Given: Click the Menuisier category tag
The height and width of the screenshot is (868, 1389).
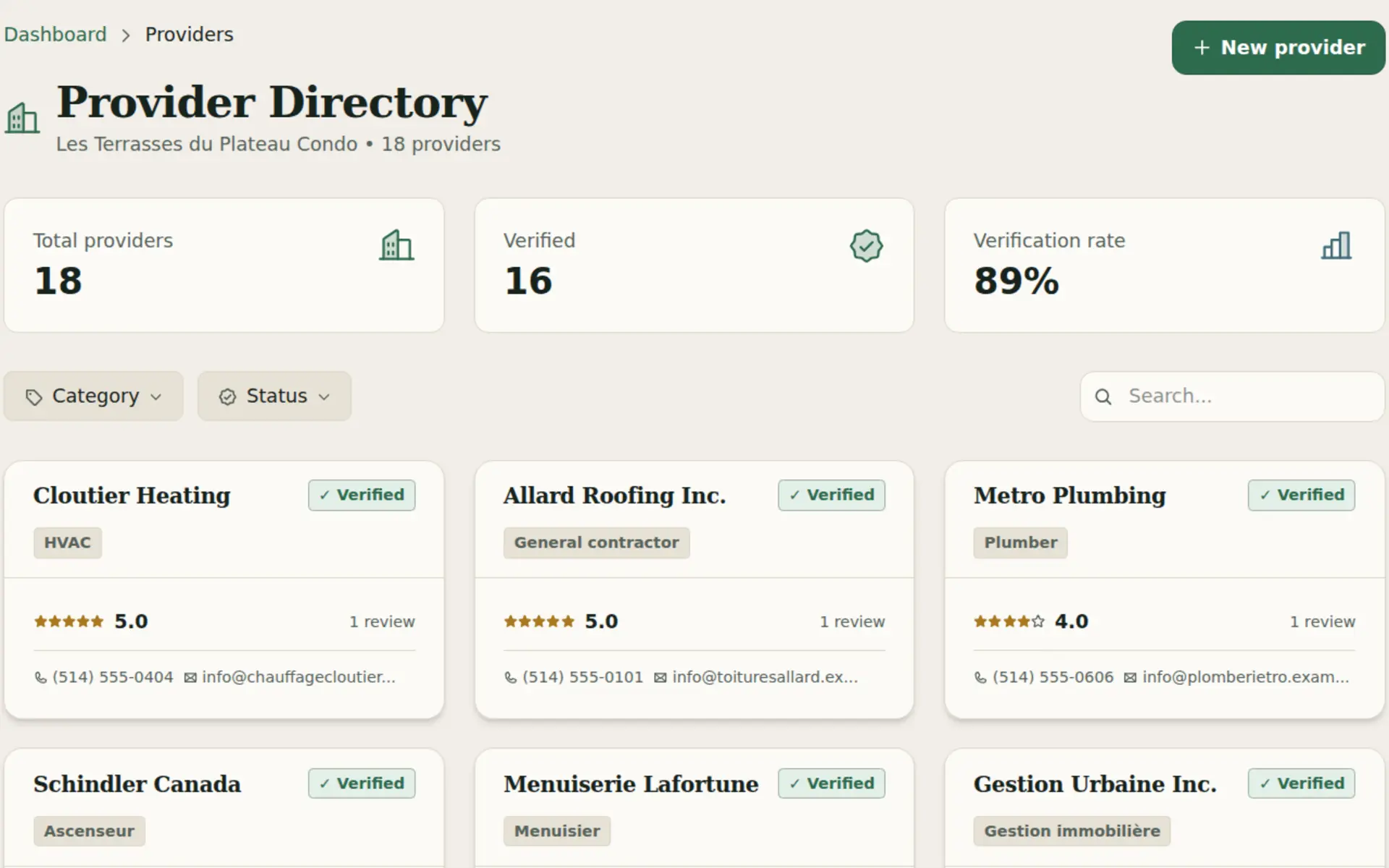Looking at the screenshot, I should click(x=557, y=831).
